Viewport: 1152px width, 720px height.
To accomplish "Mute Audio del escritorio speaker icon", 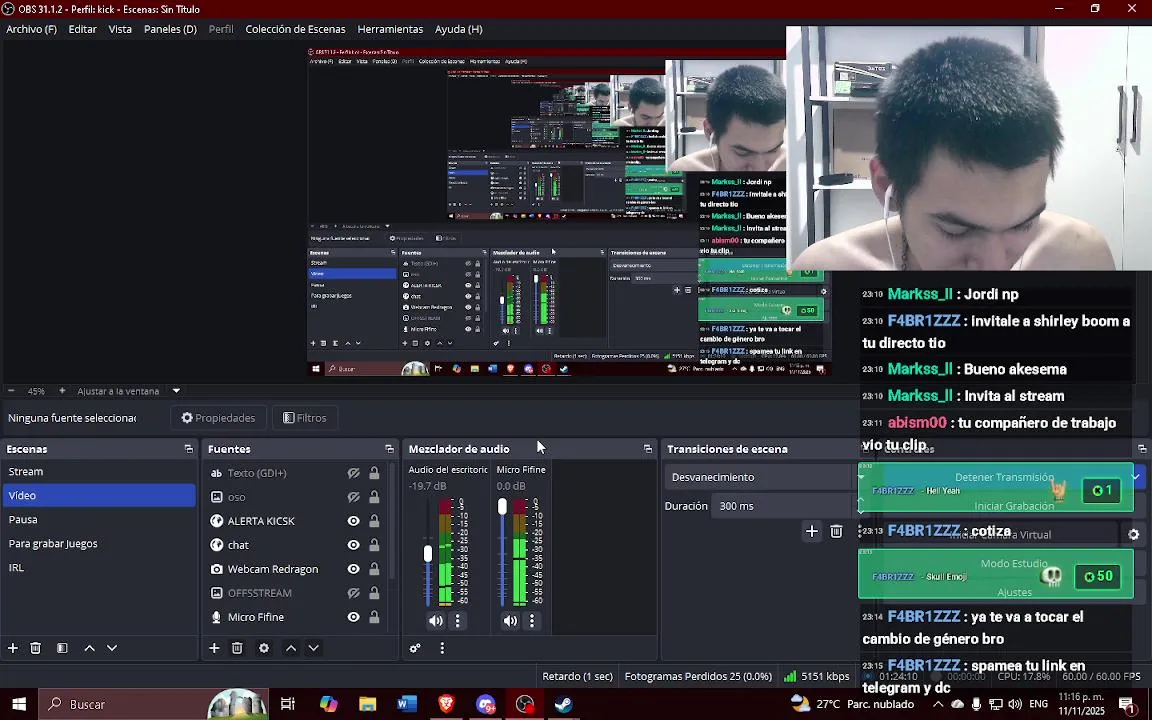I will [x=436, y=621].
